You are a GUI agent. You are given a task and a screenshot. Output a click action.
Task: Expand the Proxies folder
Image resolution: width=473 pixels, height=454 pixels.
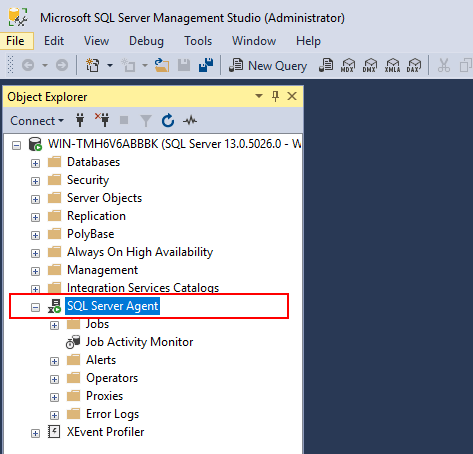[x=54, y=397]
